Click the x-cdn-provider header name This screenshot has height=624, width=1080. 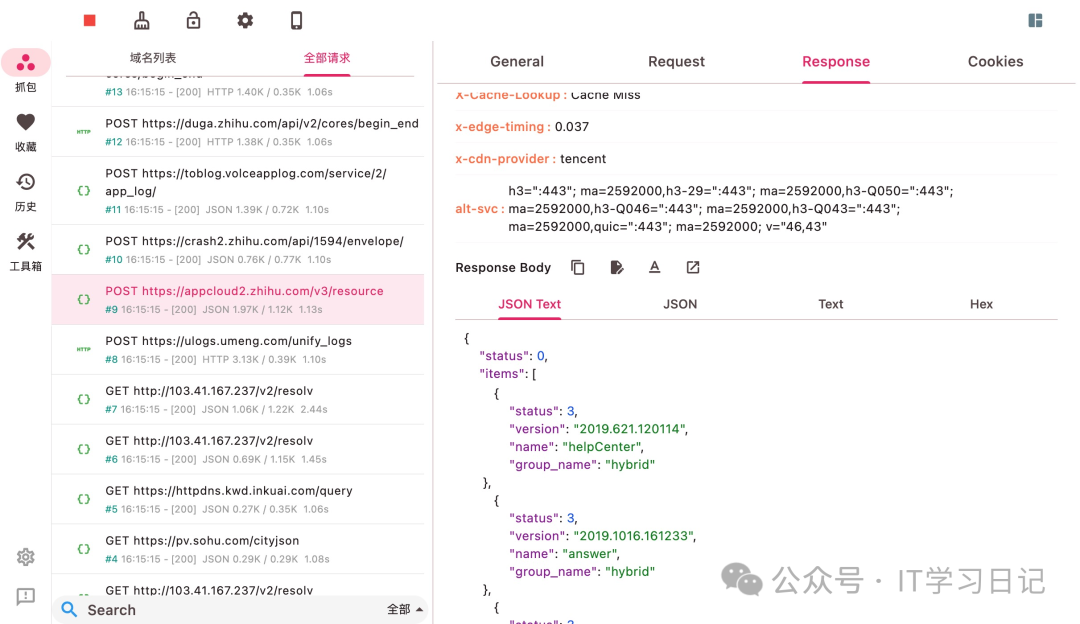506,158
